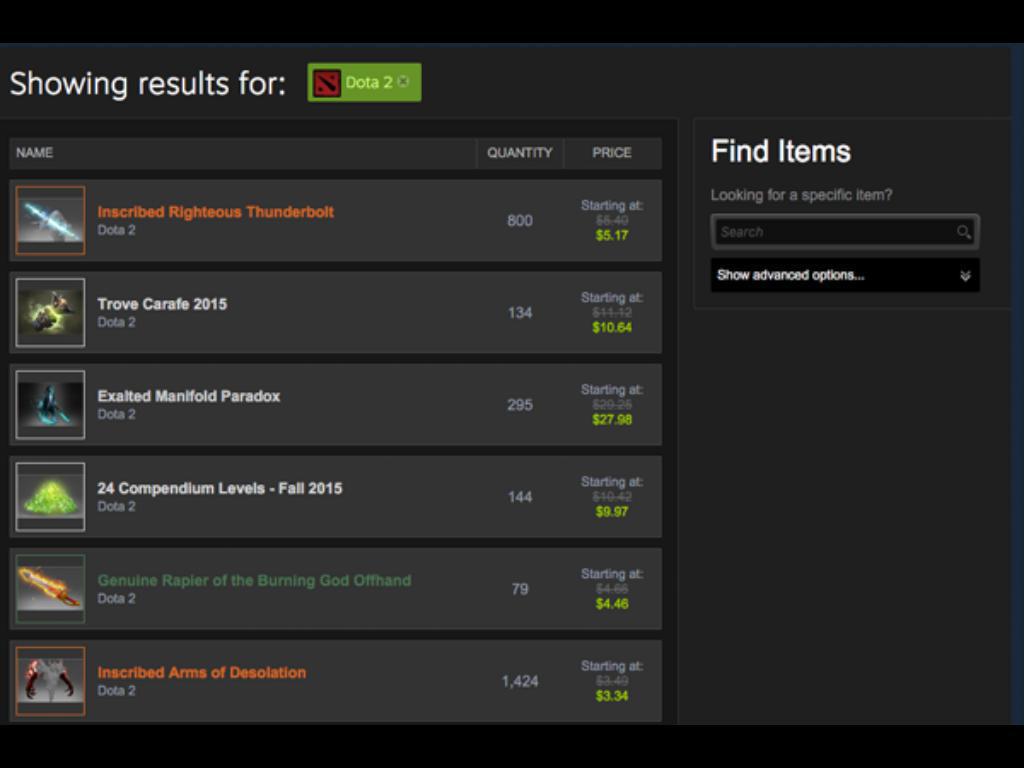Click the $27.98 price of Exalted Manifold Paradox
1024x768 pixels.
click(x=612, y=420)
